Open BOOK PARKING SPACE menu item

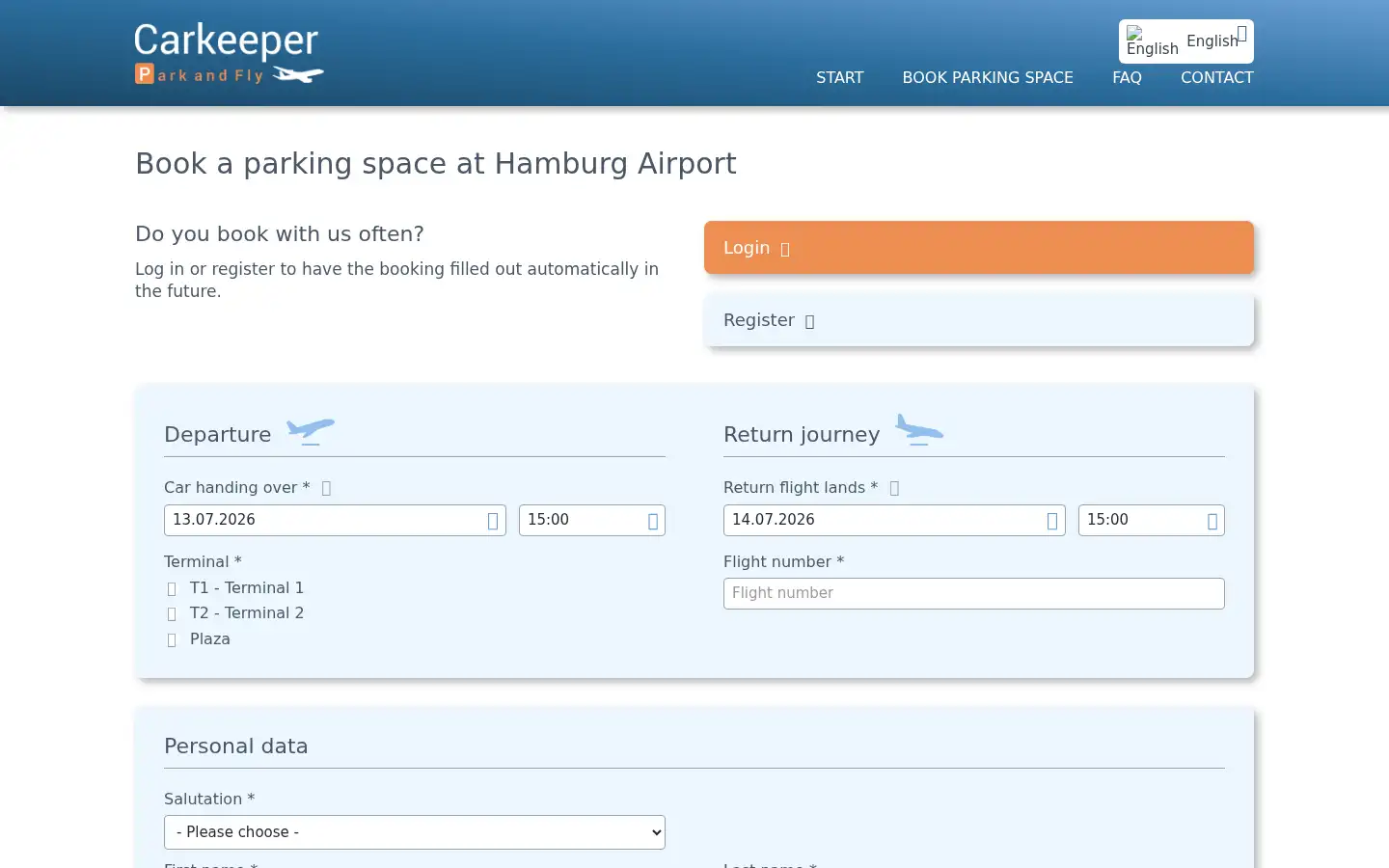[x=988, y=78]
